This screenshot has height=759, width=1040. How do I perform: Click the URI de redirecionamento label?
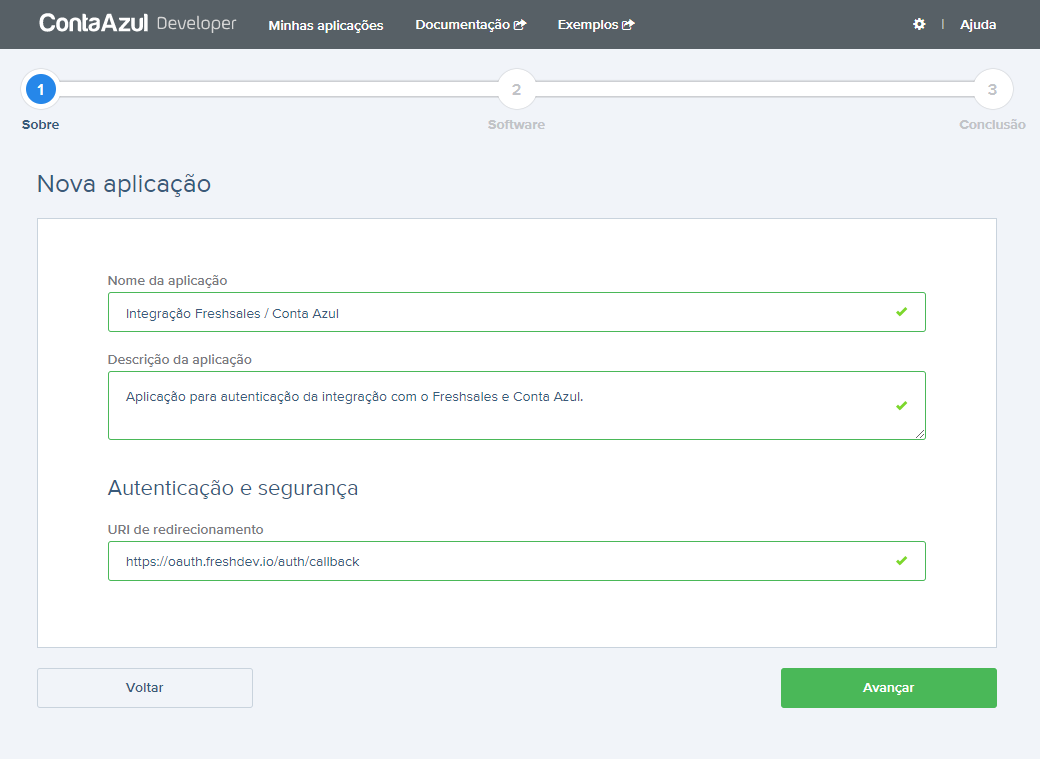click(x=186, y=529)
